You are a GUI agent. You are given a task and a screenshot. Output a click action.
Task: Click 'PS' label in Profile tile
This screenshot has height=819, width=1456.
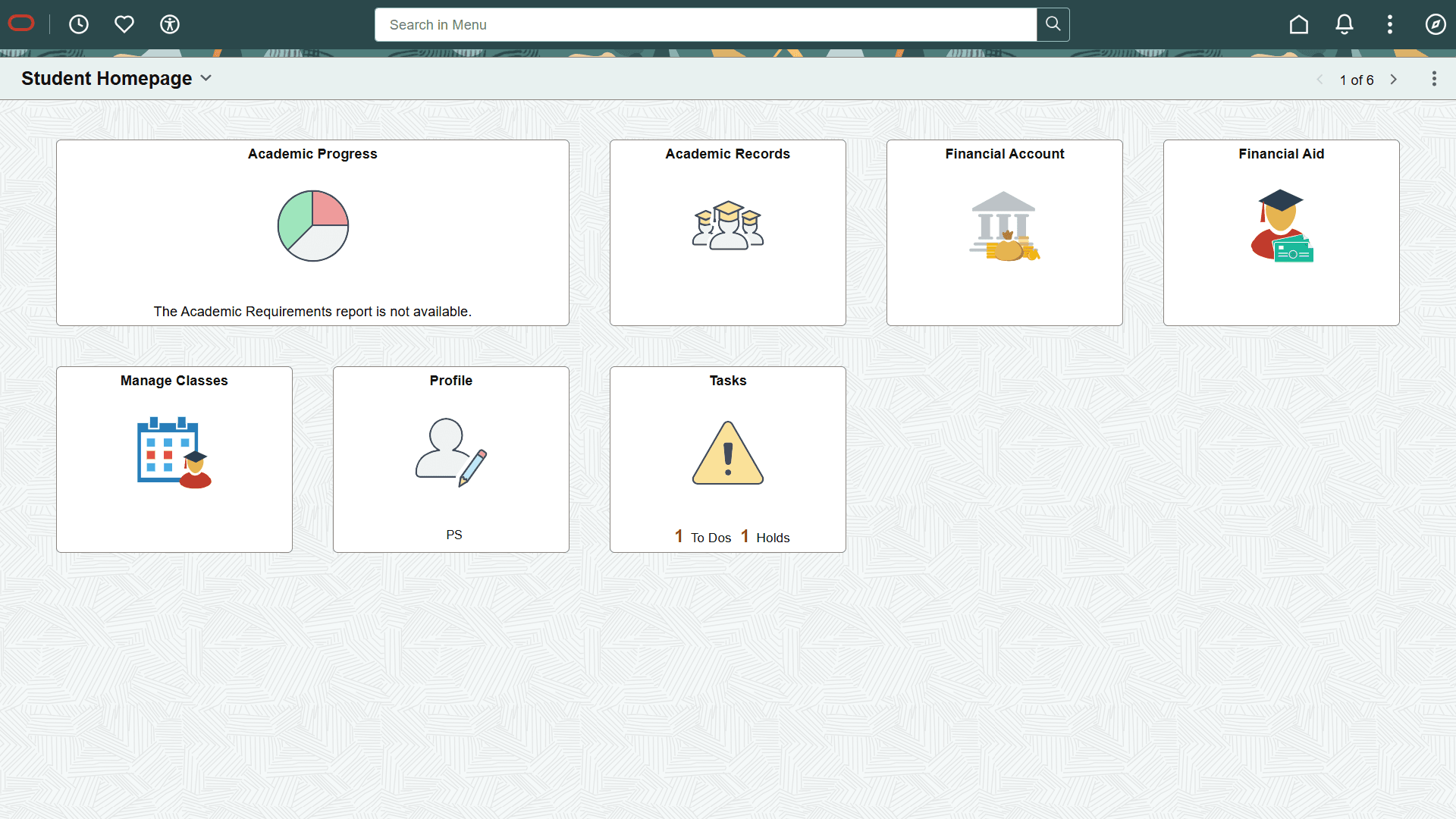coord(454,535)
